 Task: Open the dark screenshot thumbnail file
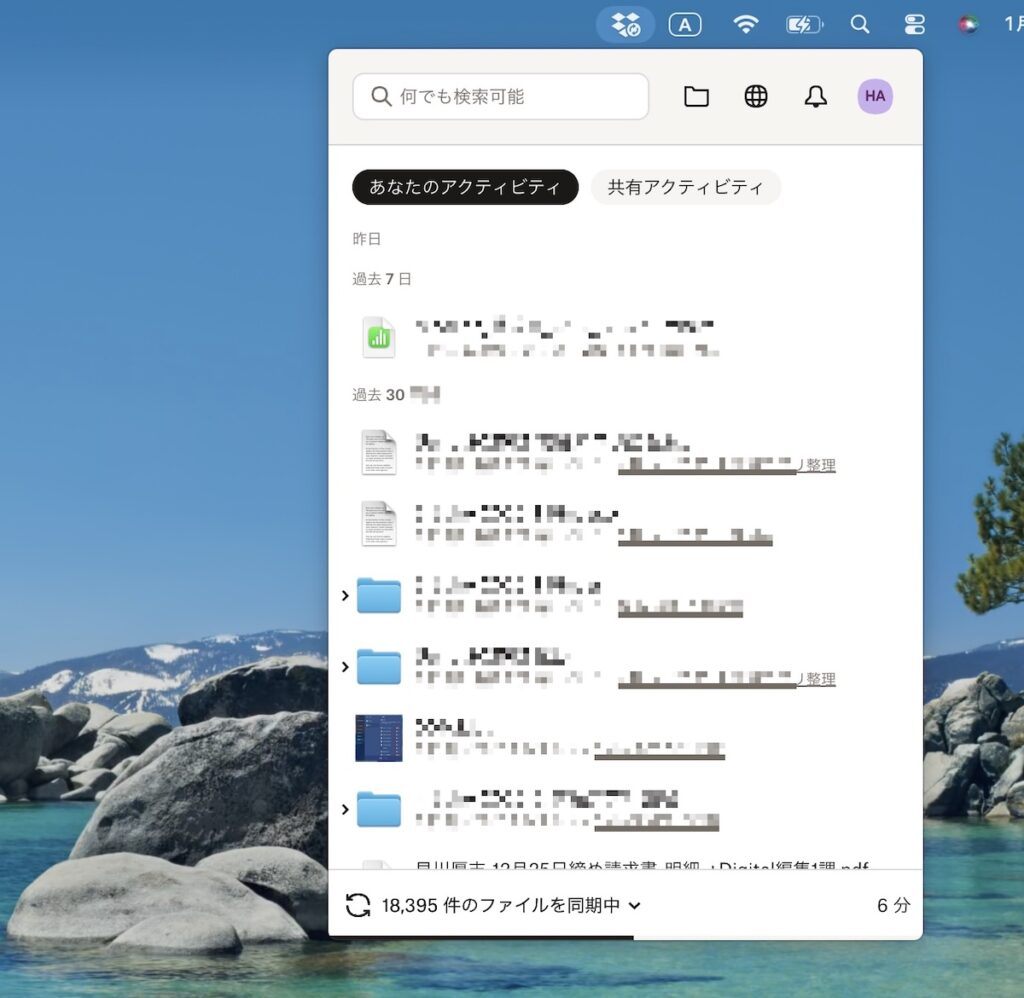(x=379, y=738)
